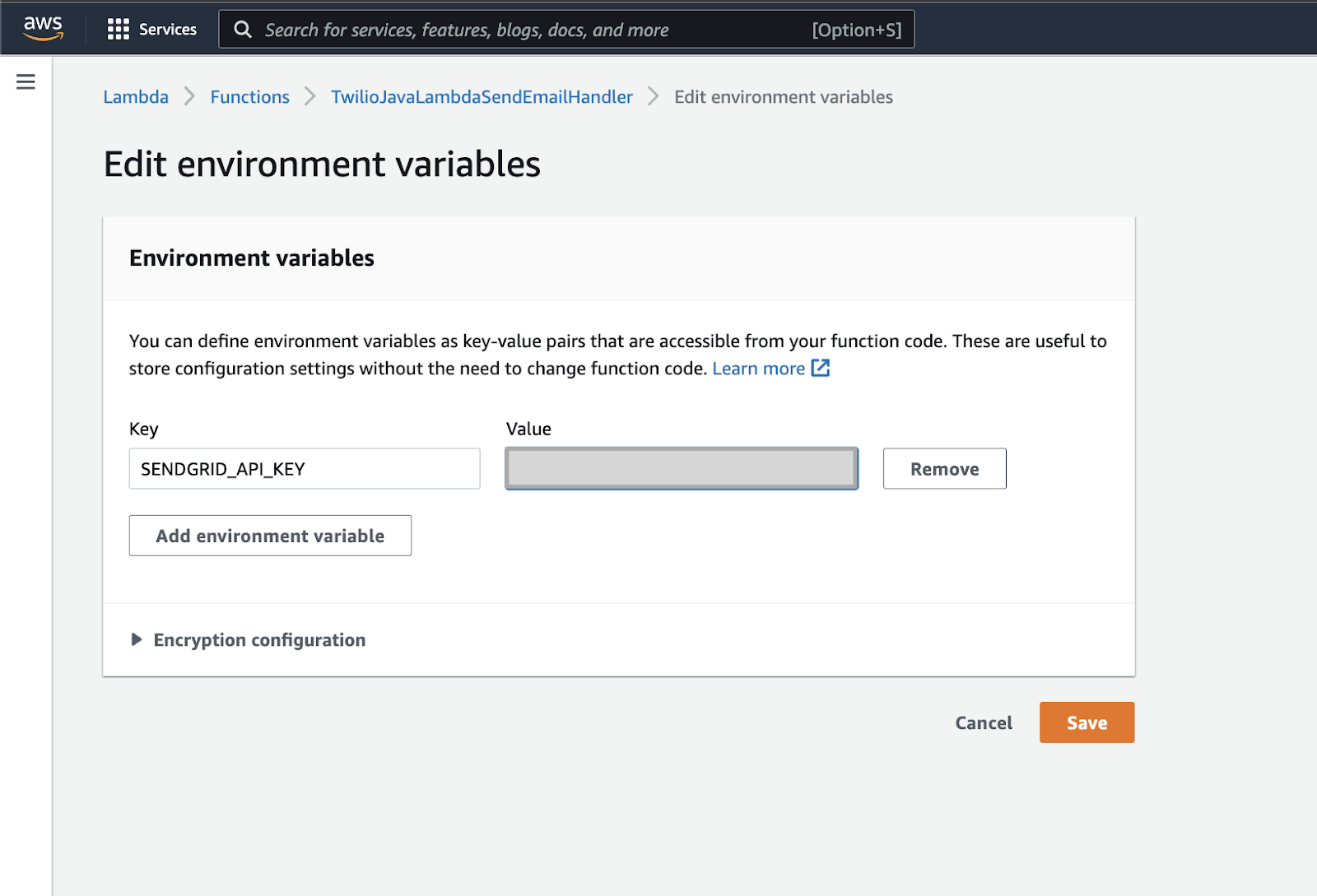Screen dimensions: 1317x896
Task: Expand the Encryption configuration section
Action: pyautogui.click(x=248, y=640)
